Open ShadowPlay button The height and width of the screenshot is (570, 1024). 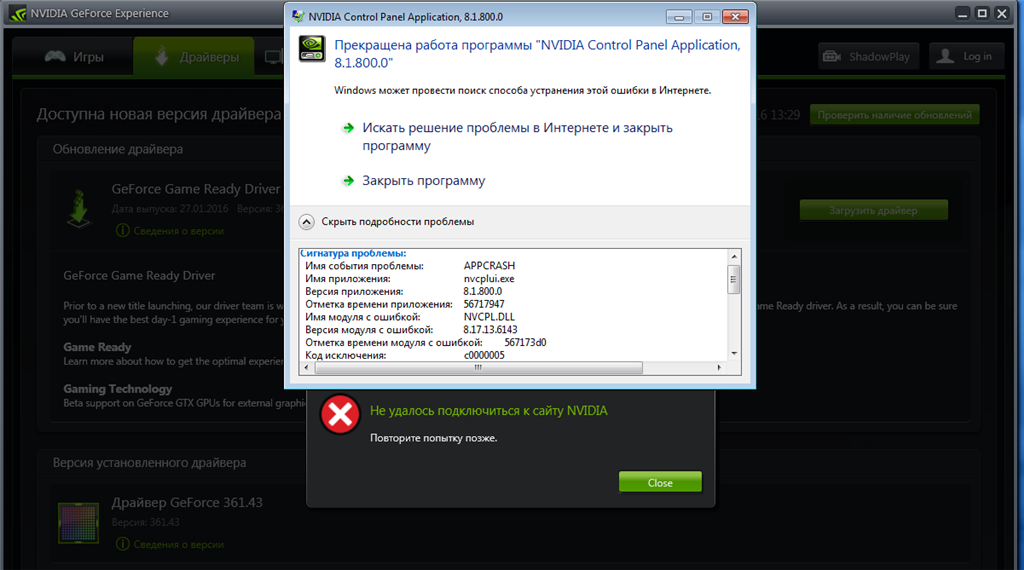[869, 57]
